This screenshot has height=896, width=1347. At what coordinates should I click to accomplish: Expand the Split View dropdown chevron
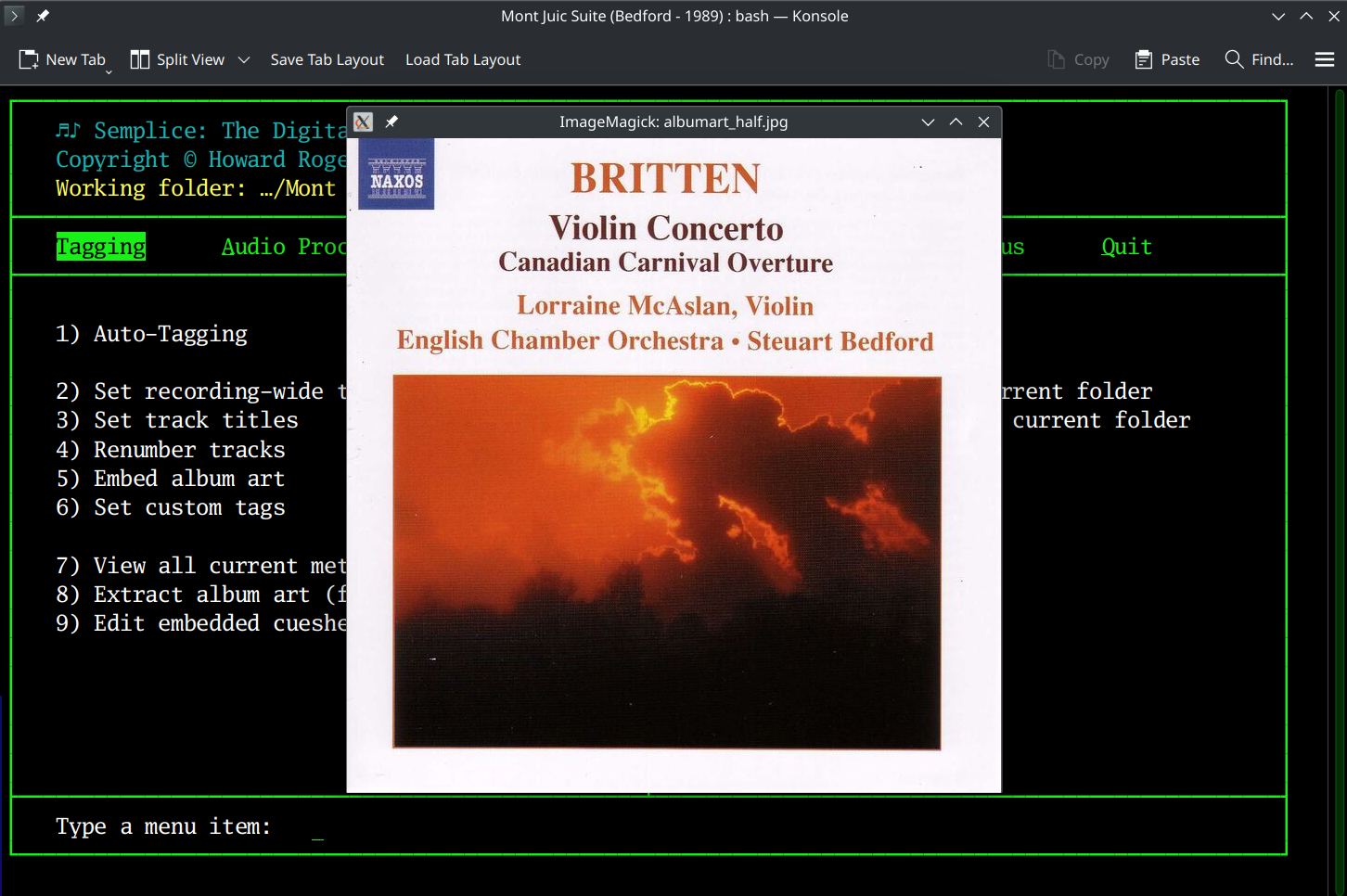point(243,58)
